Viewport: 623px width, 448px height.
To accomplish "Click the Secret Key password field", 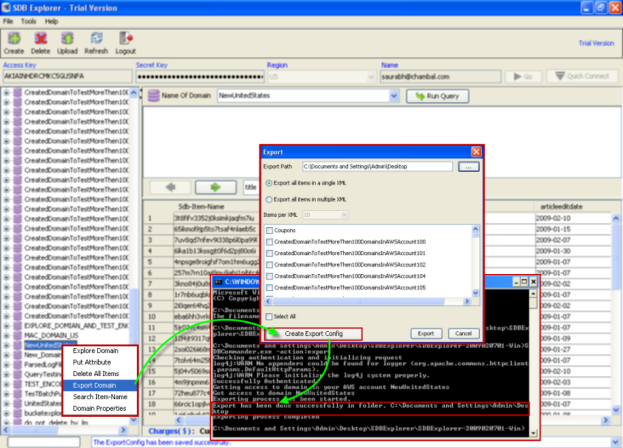I will click(200, 76).
